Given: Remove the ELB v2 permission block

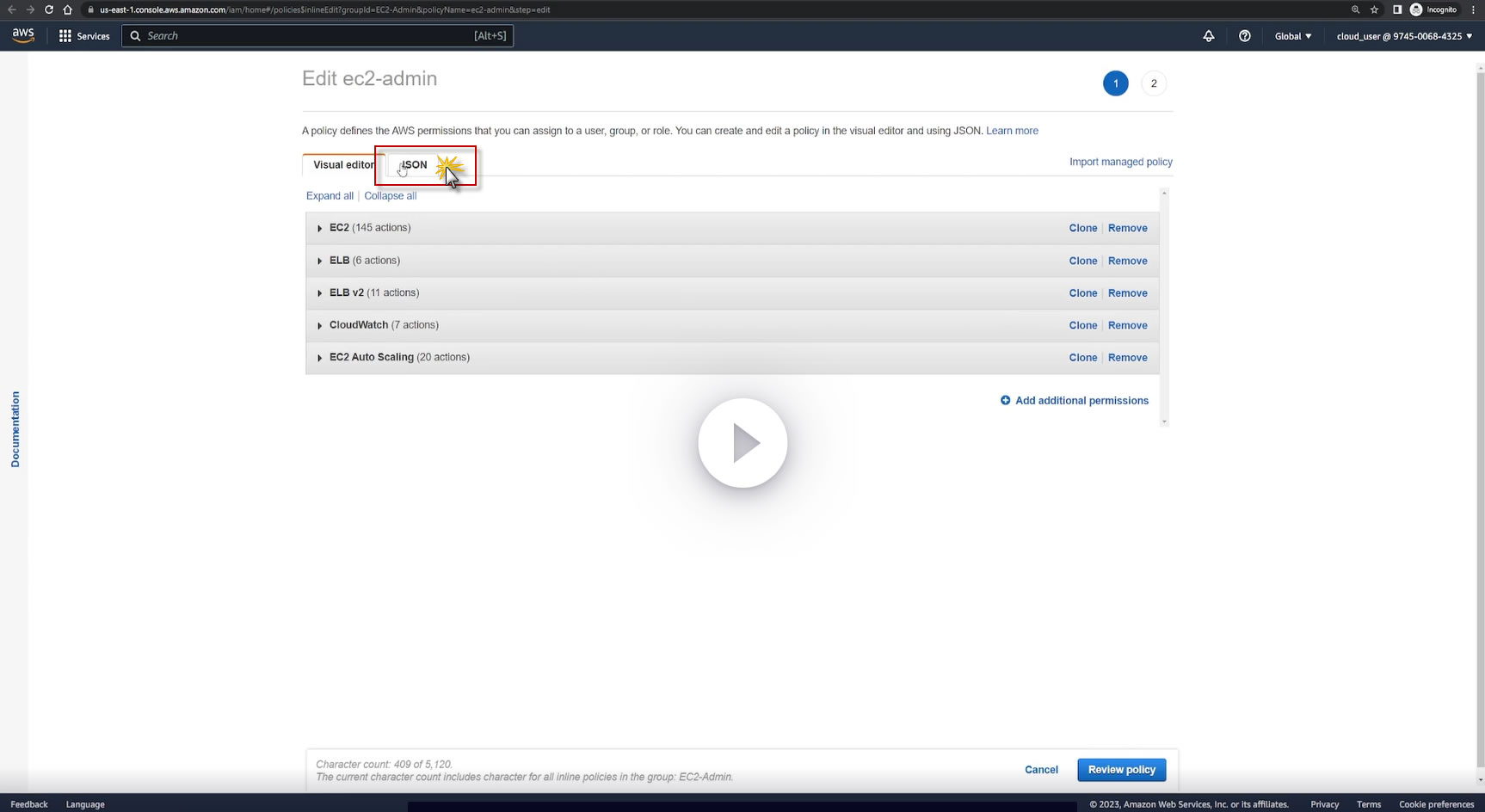Looking at the screenshot, I should [1128, 293].
